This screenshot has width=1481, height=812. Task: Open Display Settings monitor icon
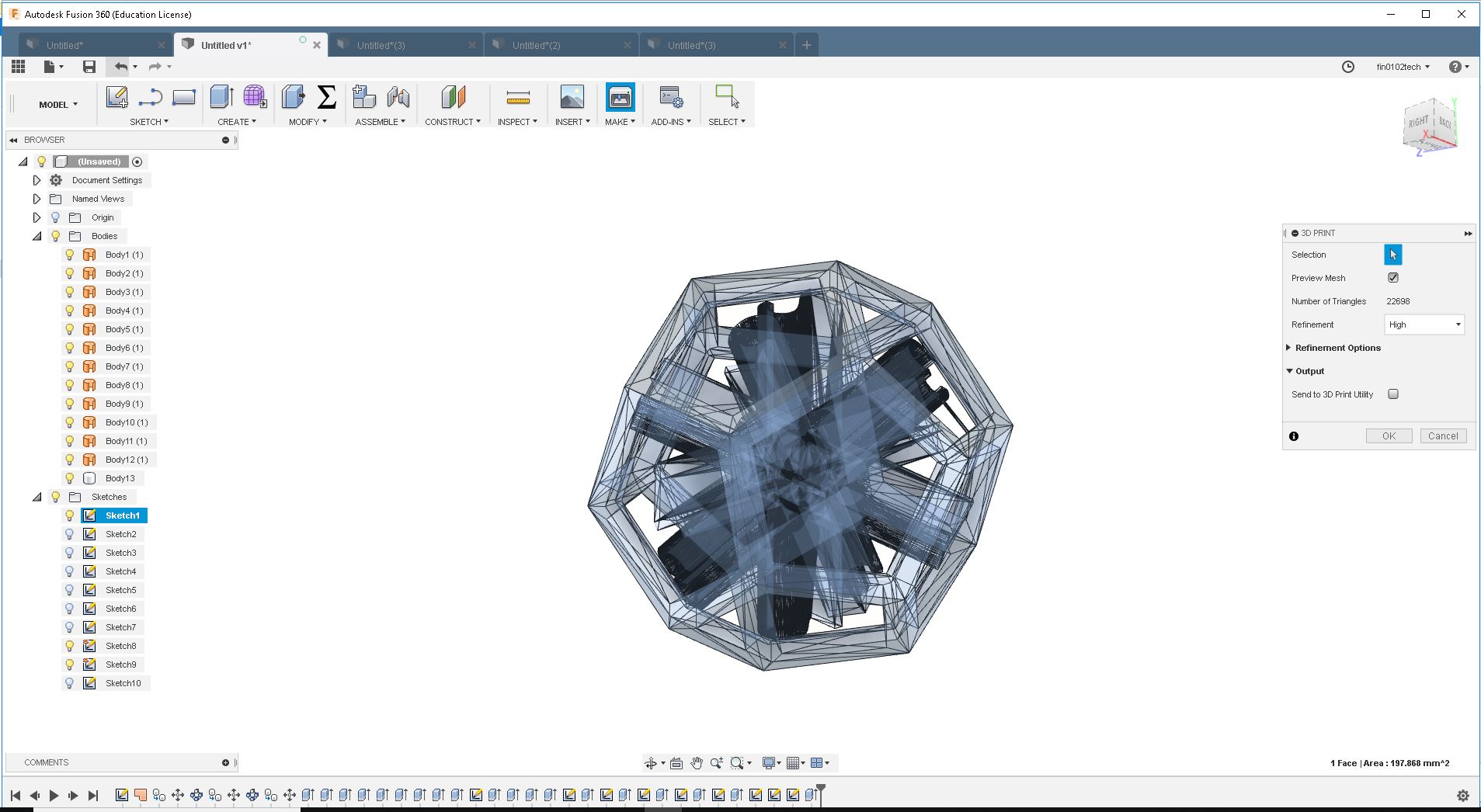(x=768, y=763)
